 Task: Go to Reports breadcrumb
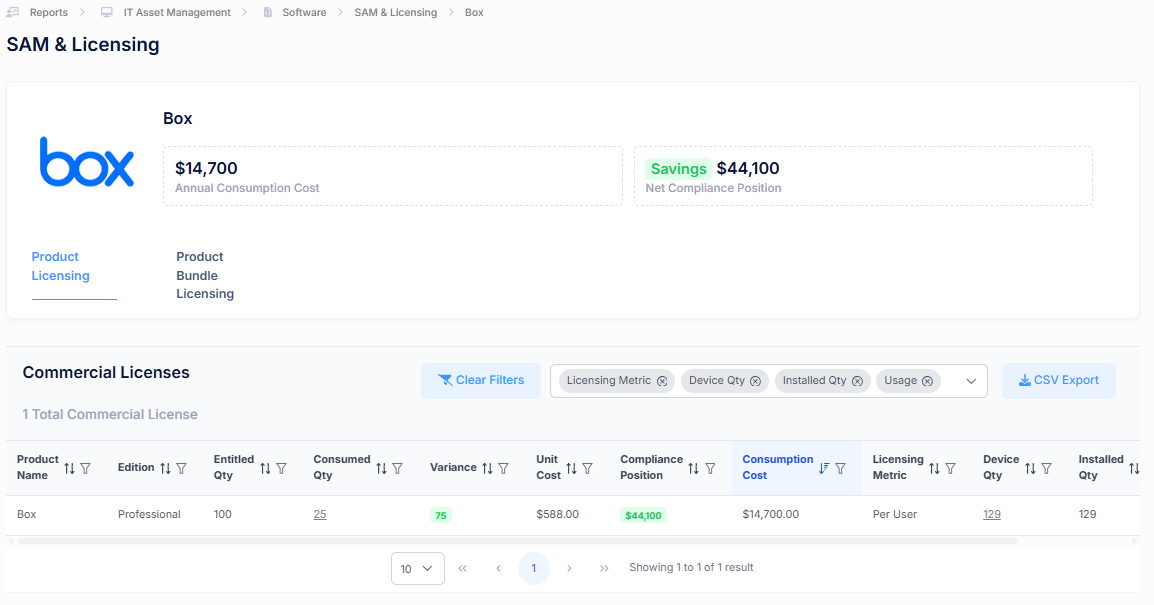[49, 13]
